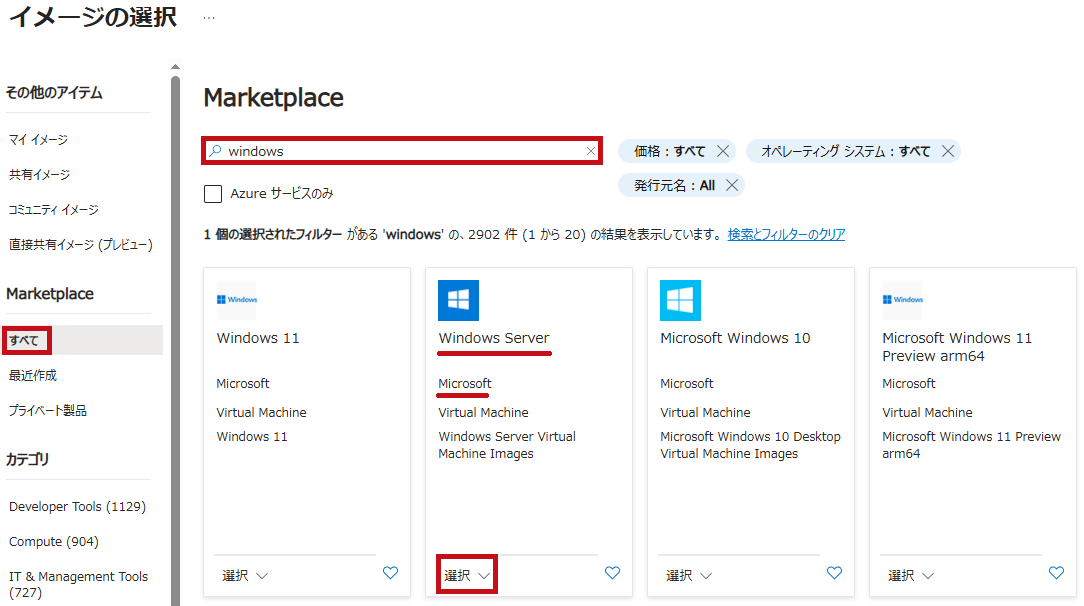Click the 検索とフィルターのクリア link

[786, 234]
